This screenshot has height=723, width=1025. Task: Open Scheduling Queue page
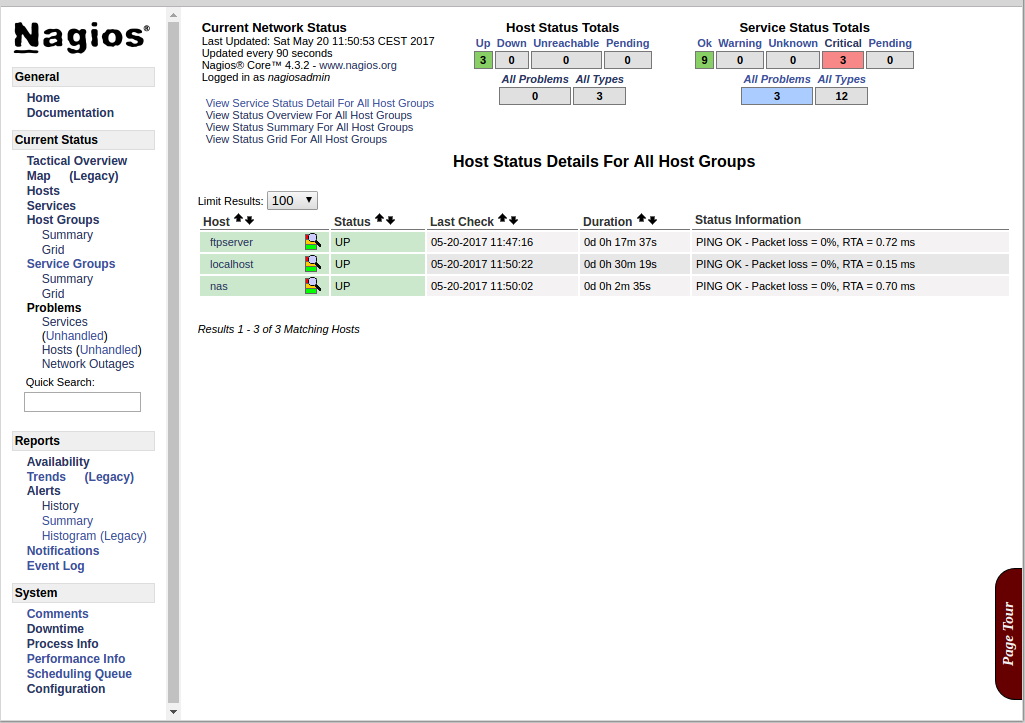point(79,674)
